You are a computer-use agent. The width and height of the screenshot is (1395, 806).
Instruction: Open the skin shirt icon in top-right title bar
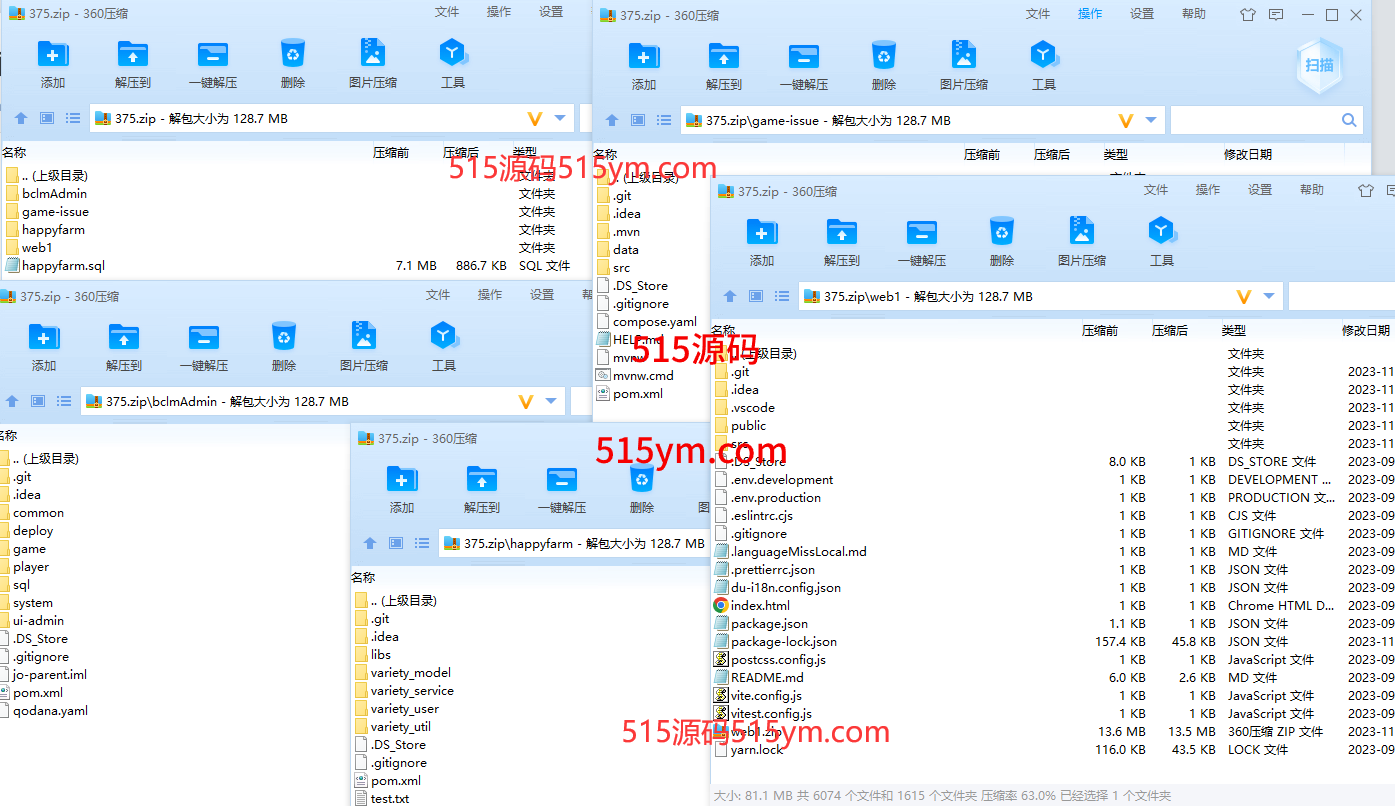click(1247, 15)
